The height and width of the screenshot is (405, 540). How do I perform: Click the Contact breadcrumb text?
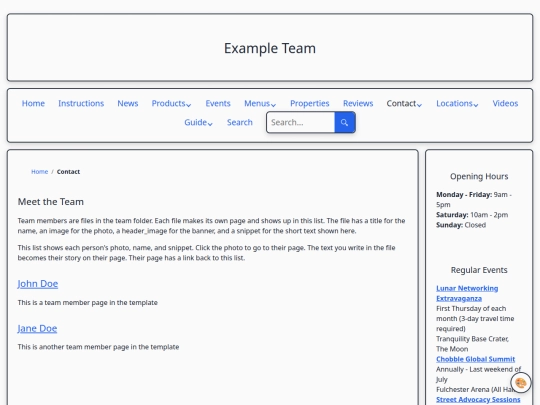click(x=68, y=172)
